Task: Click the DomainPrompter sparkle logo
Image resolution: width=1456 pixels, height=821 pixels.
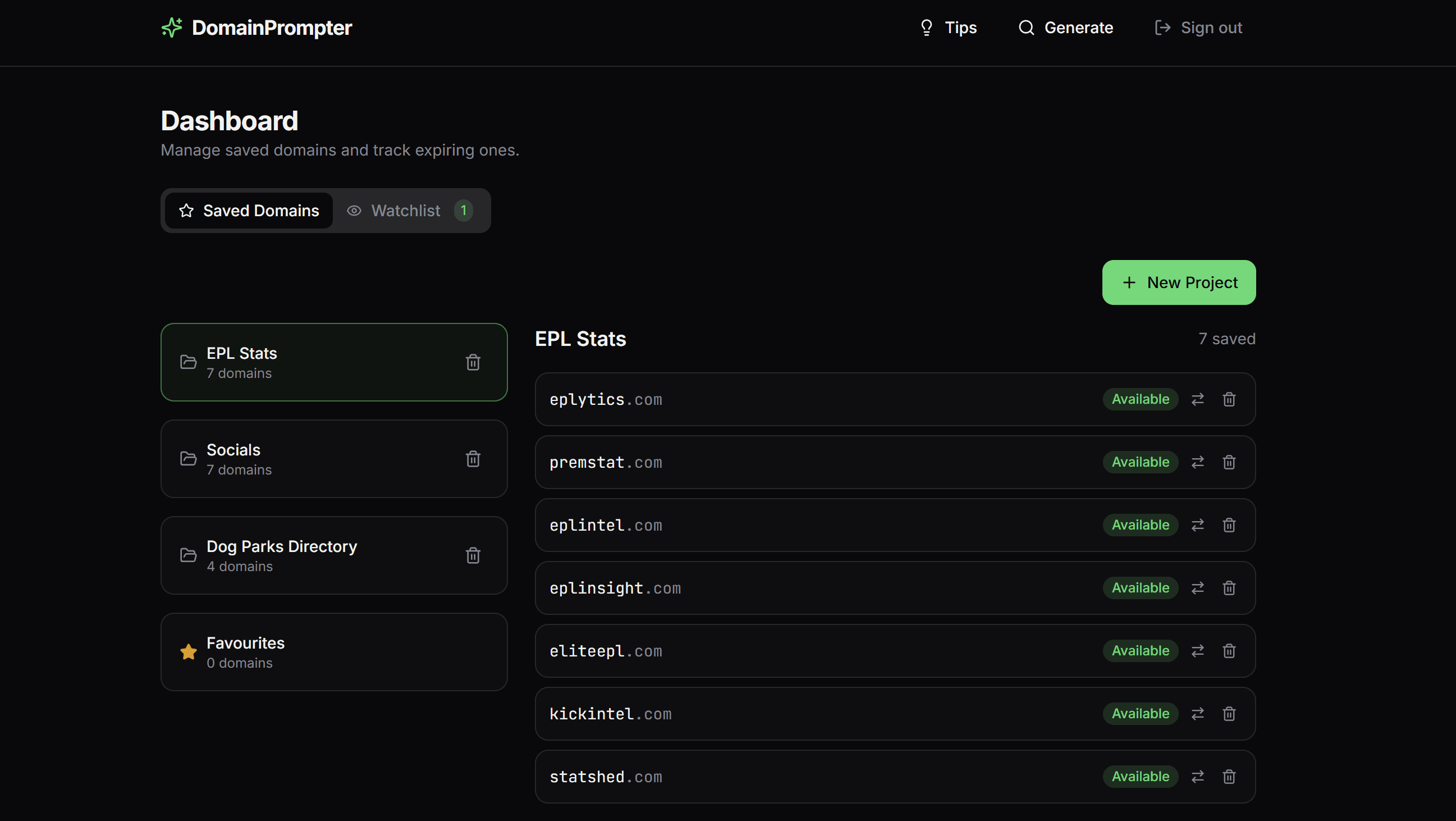Action: pyautogui.click(x=172, y=27)
